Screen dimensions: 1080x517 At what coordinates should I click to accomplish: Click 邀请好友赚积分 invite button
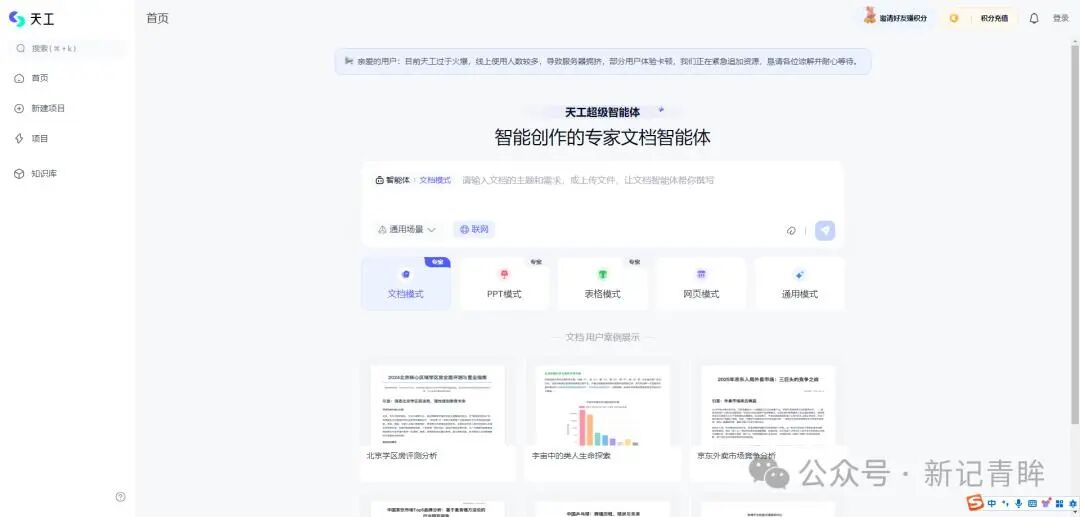tap(896, 18)
